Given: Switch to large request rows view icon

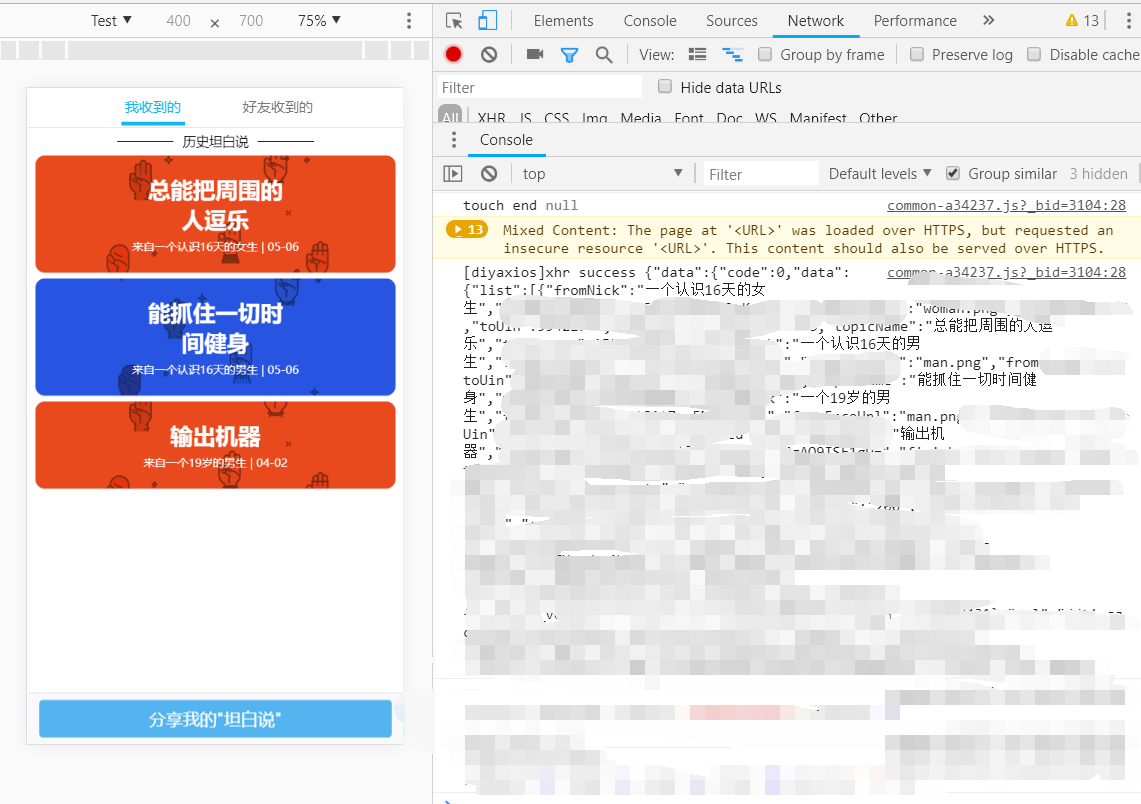Looking at the screenshot, I should (697, 55).
